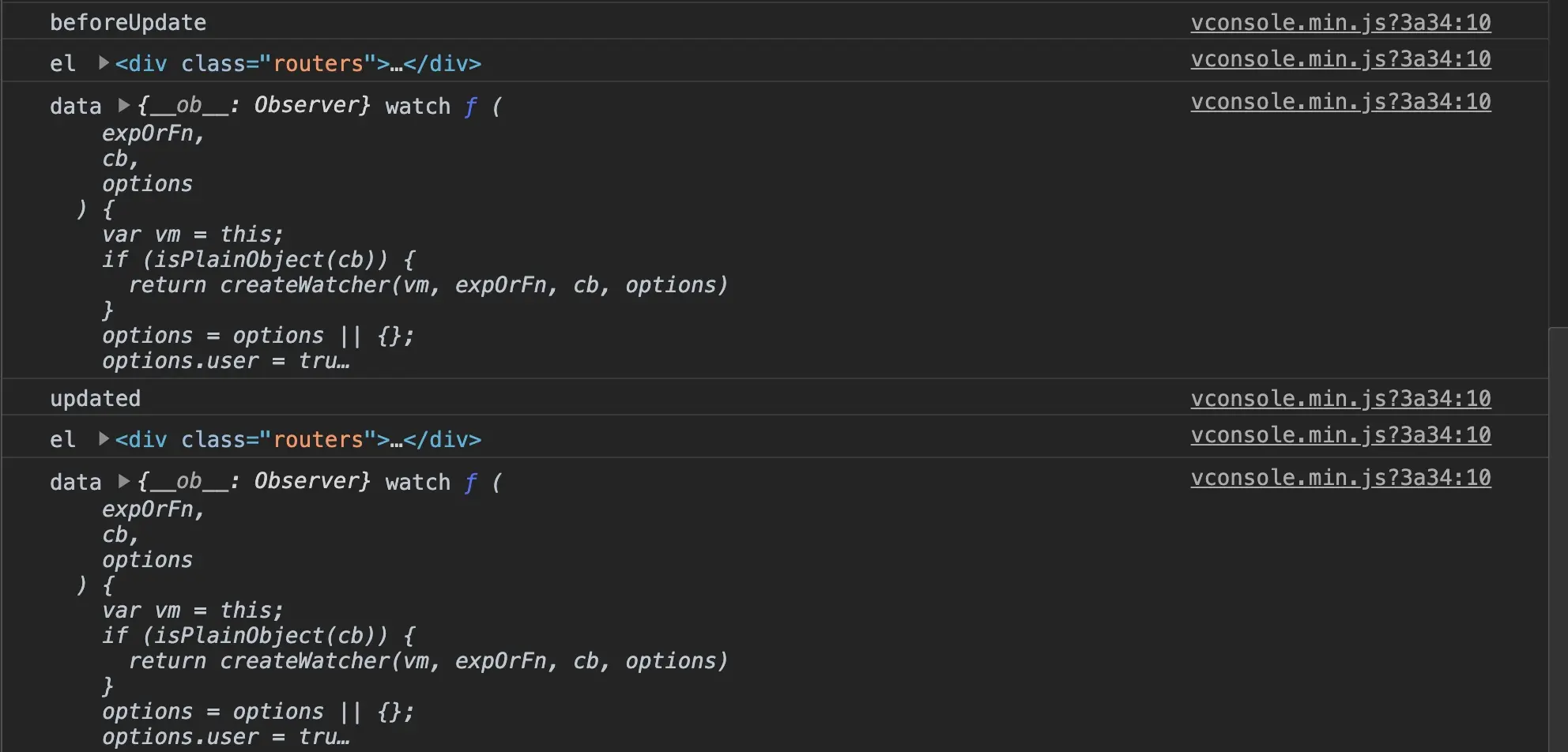This screenshot has height=752, width=1568.
Task: Click the watch function ƒ symbol under updated
Action: tap(470, 482)
